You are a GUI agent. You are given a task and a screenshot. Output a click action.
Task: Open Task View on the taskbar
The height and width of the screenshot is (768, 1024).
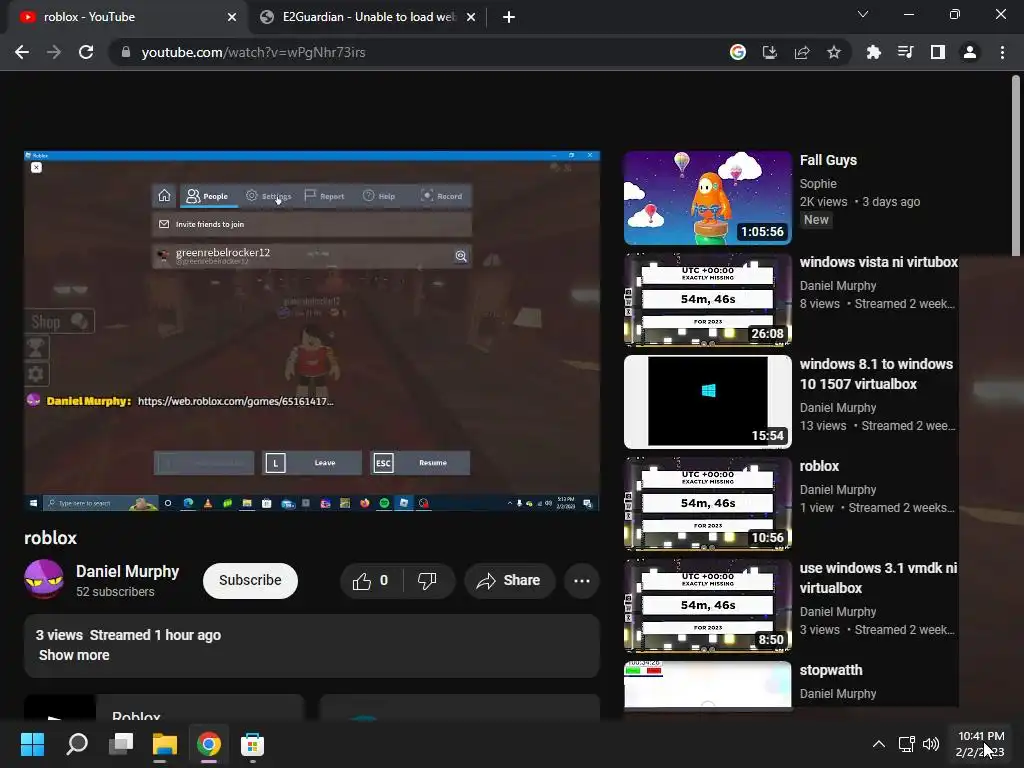tap(121, 744)
